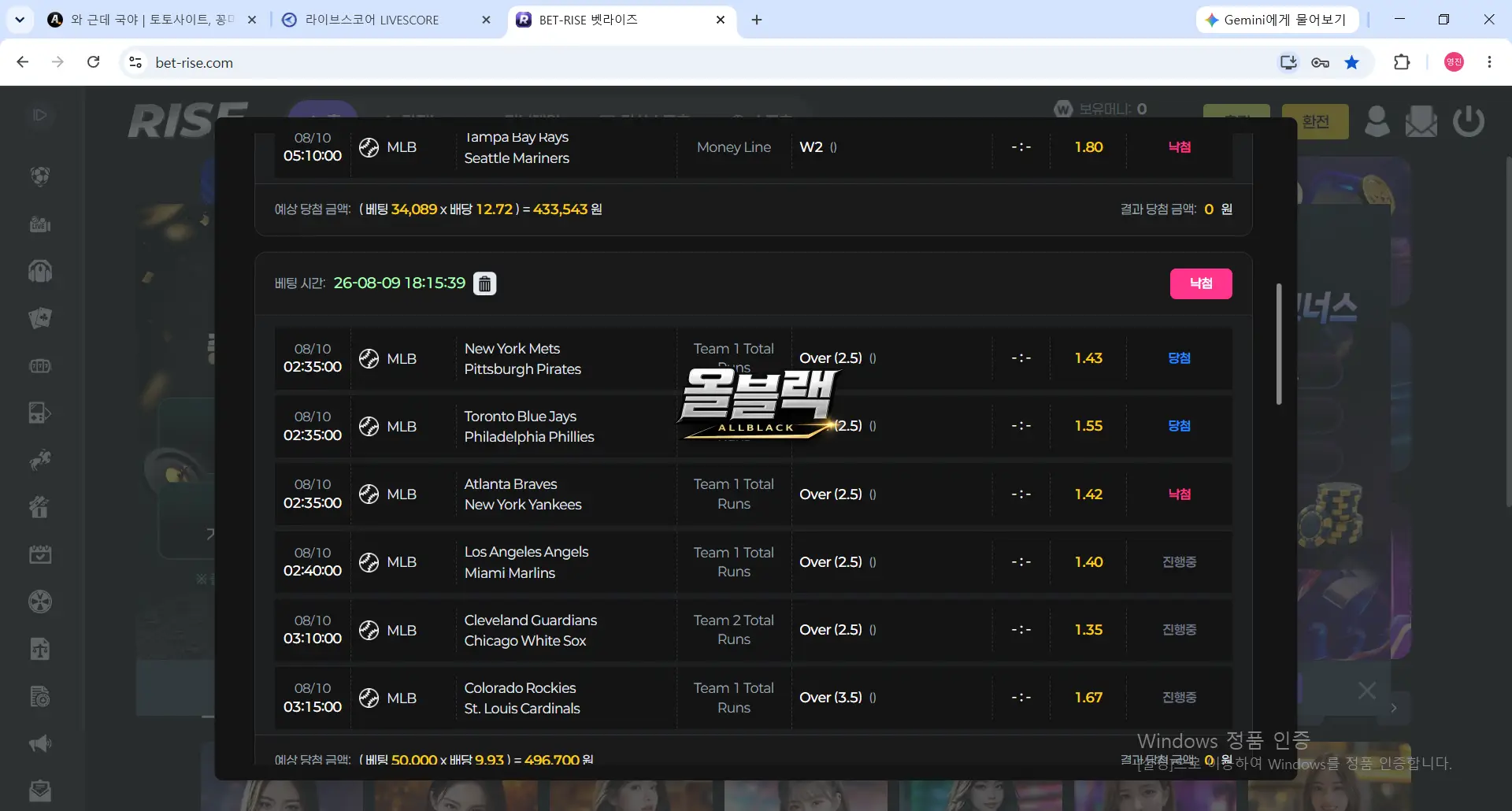View site information icon left of bet-rise.com
This screenshot has height=811, width=1512.
135,62
